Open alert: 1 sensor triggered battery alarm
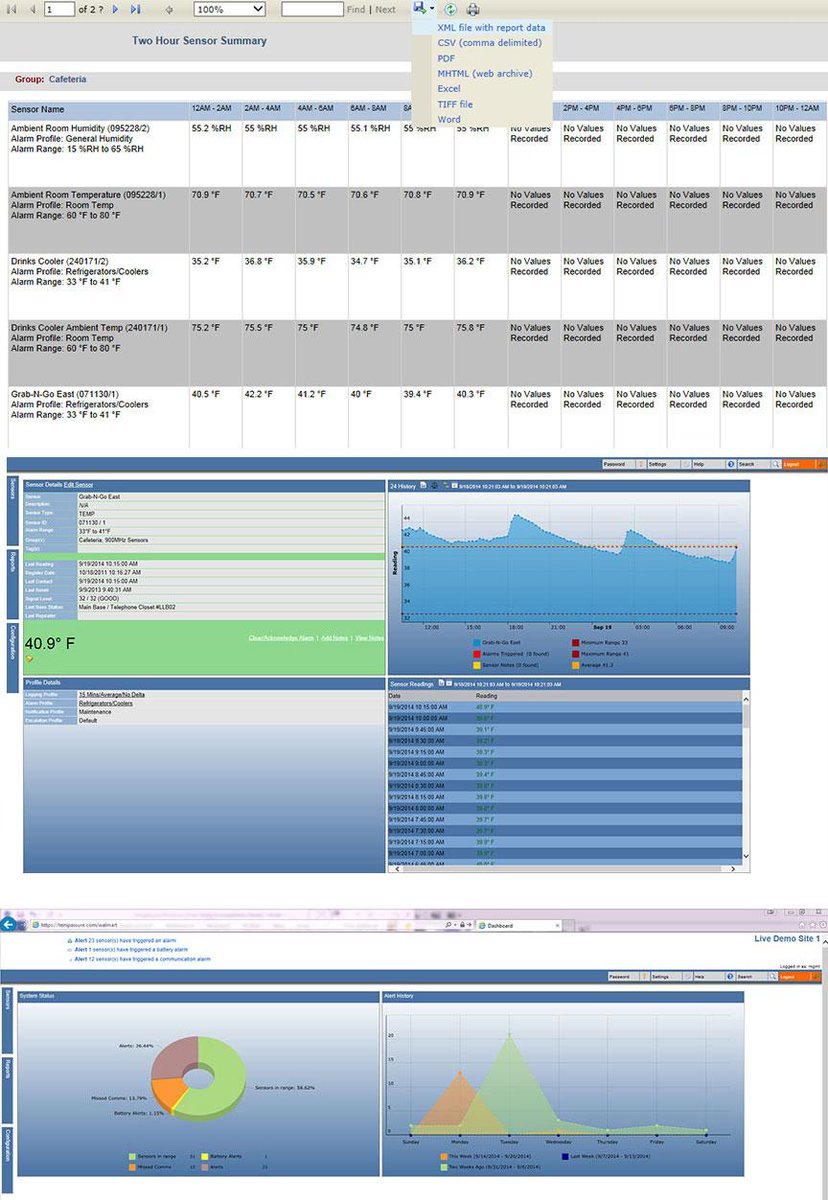Screen dimensions: 828x1200 [131, 950]
